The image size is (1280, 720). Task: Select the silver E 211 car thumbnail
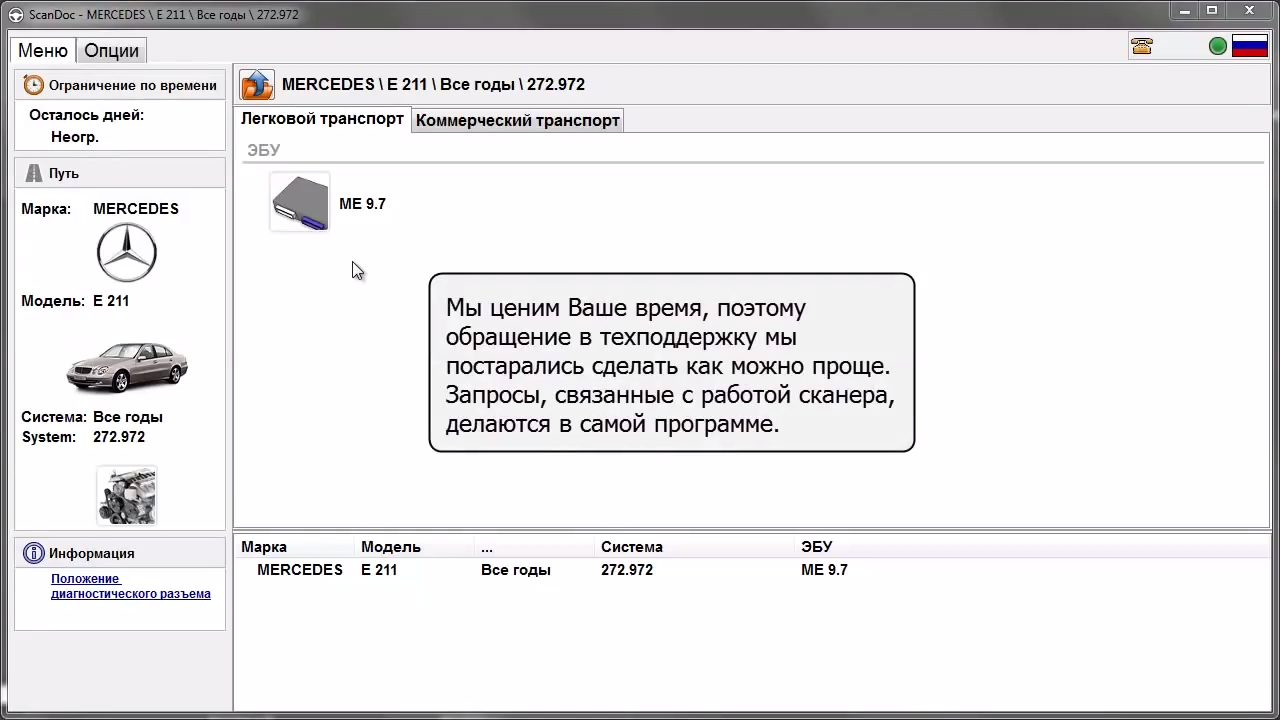coord(127,366)
